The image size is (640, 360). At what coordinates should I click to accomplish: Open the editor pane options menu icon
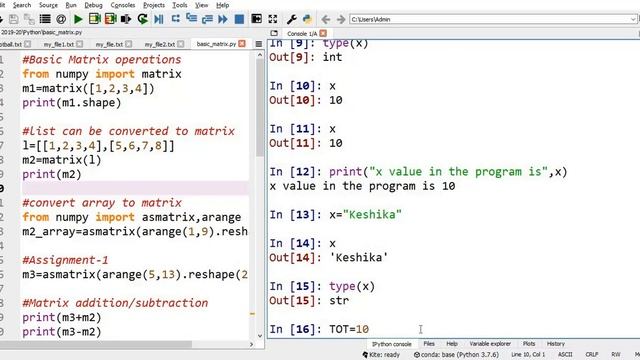pyautogui.click(x=258, y=44)
